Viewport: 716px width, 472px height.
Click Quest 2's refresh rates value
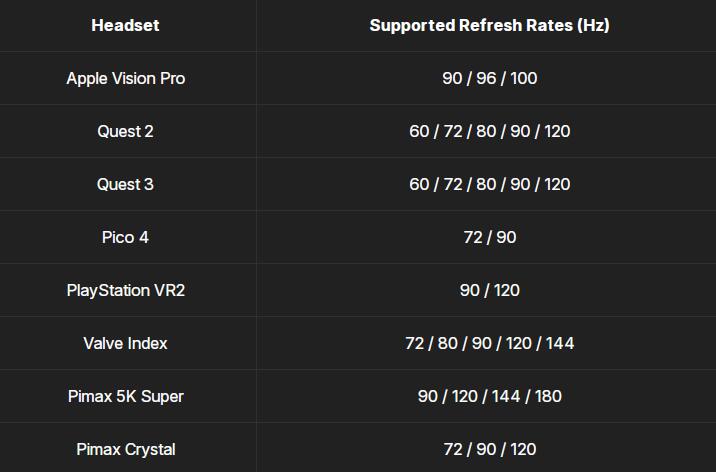coord(489,131)
